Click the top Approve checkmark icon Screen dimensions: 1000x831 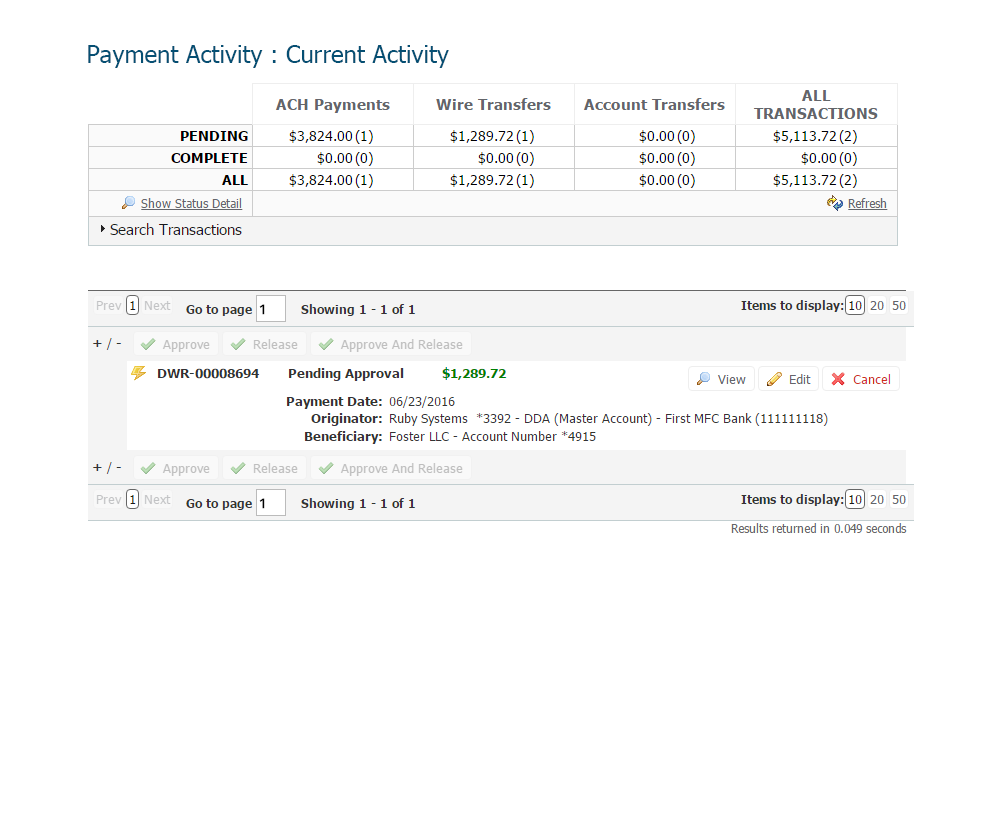148,344
